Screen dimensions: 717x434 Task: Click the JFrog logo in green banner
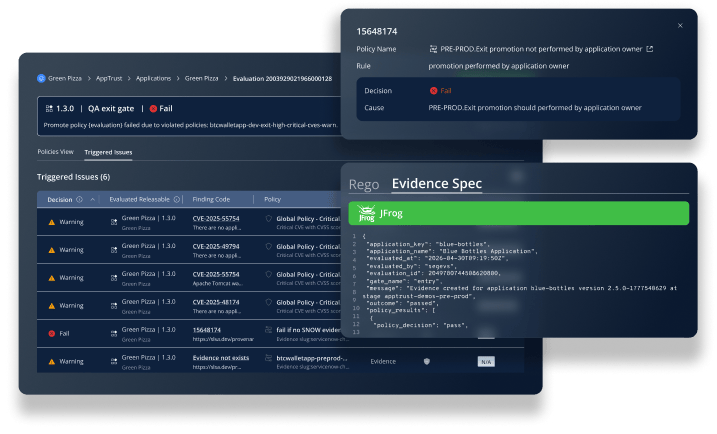[x=366, y=213]
